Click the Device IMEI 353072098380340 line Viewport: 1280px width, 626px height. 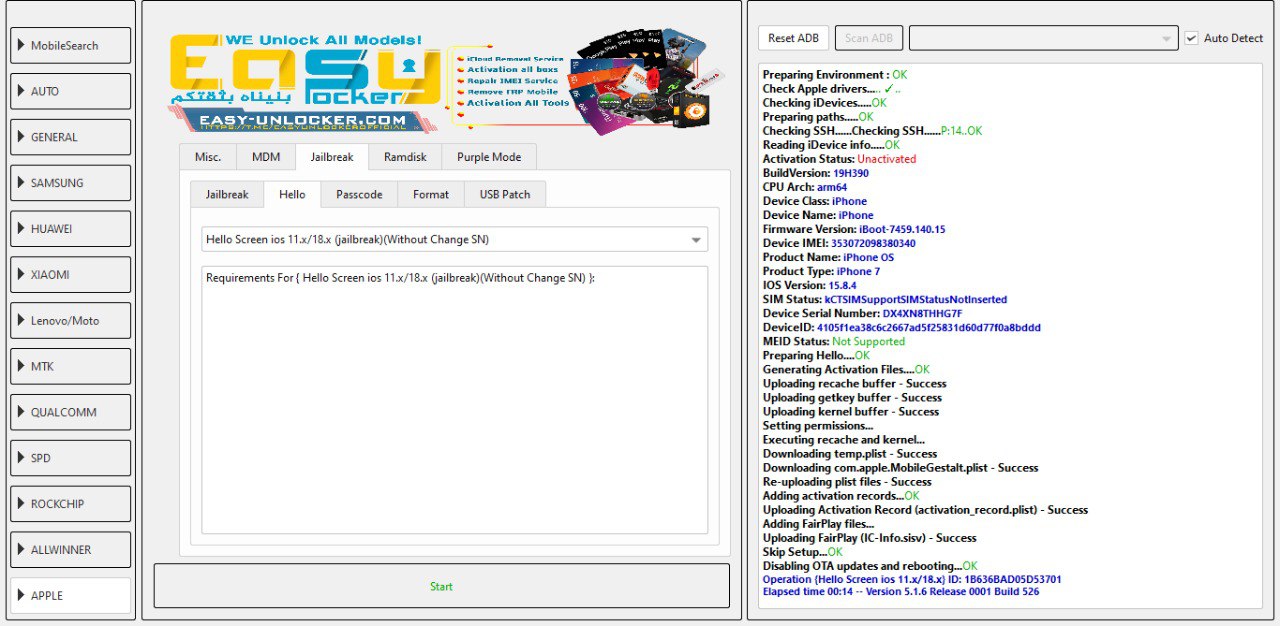coord(839,243)
